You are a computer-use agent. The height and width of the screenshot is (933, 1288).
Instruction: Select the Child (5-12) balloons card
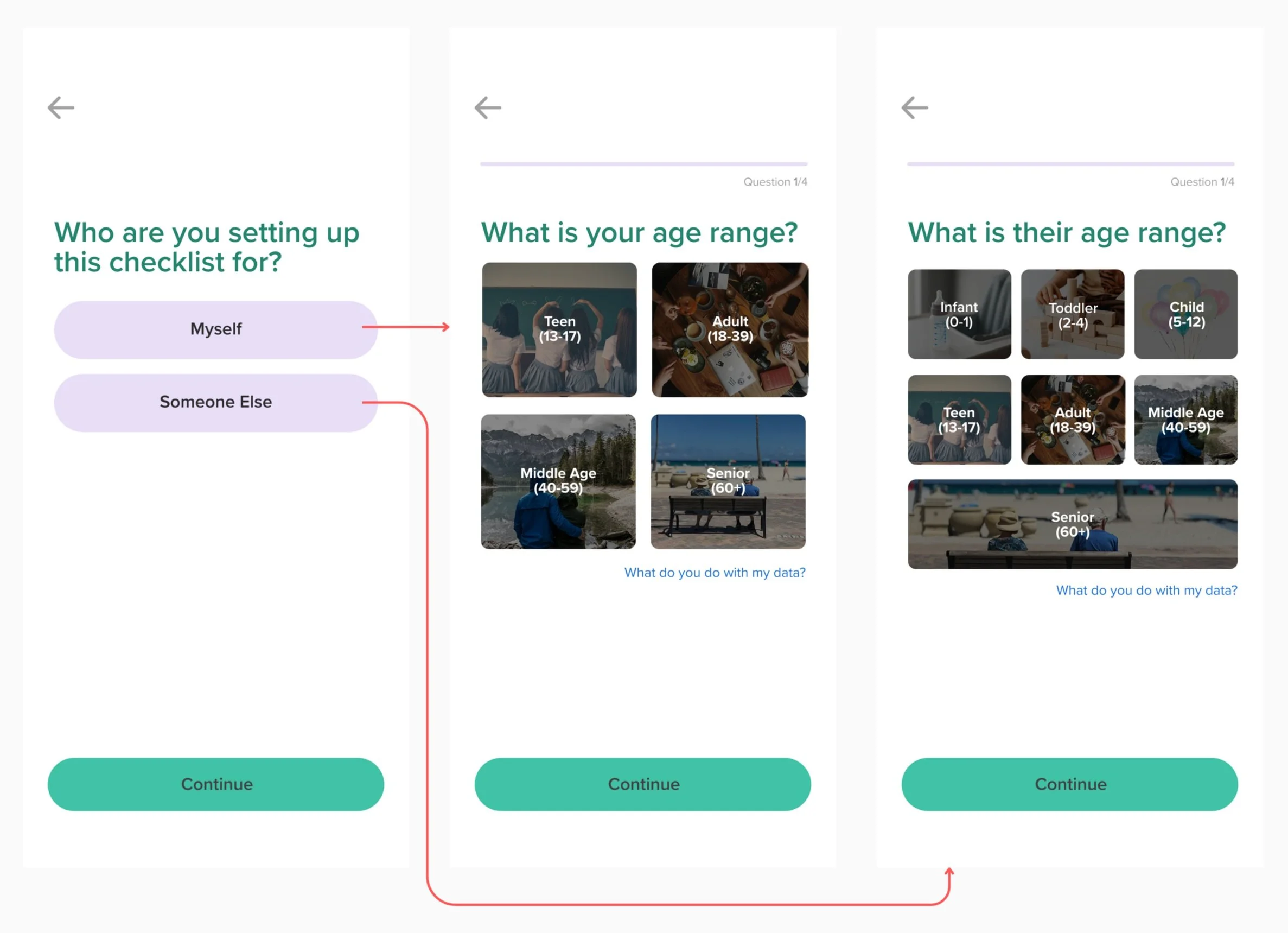click(1186, 314)
